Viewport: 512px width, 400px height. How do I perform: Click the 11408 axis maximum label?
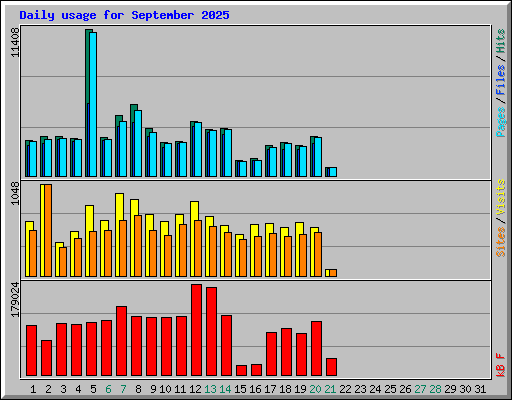pos(15,42)
